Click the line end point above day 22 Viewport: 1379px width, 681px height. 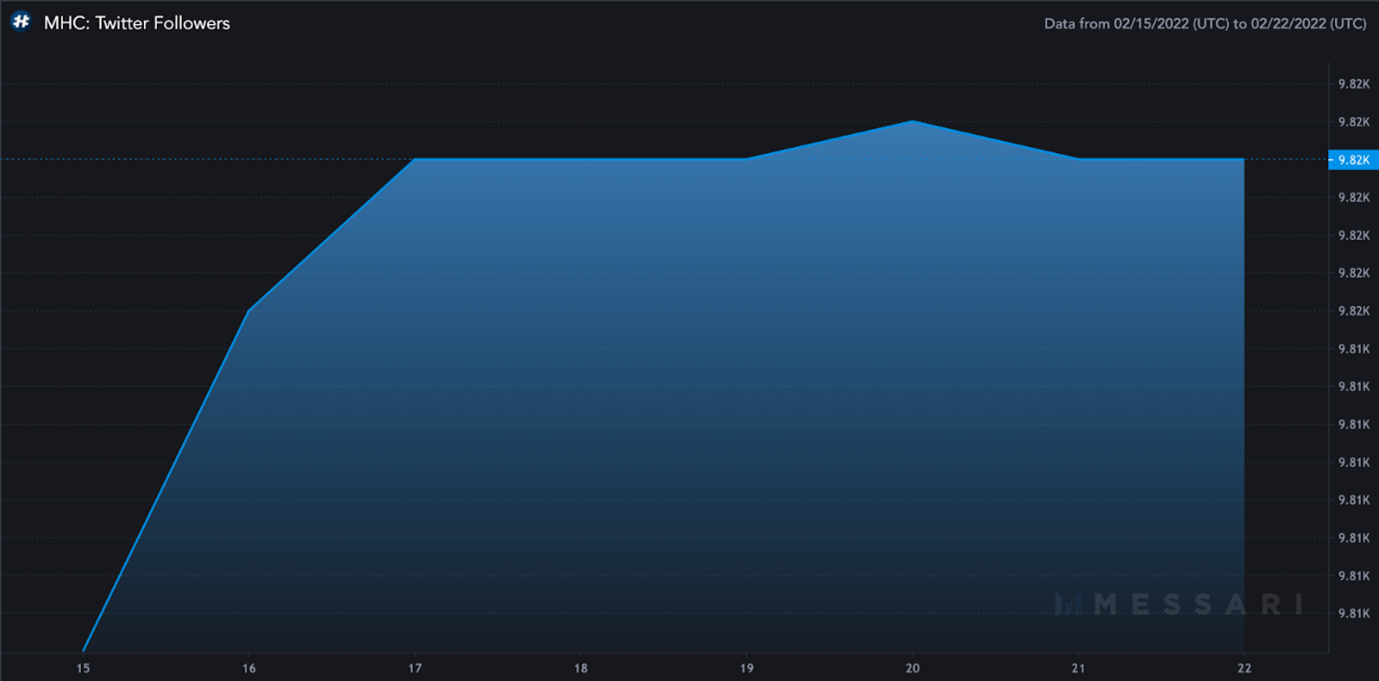tap(1243, 159)
